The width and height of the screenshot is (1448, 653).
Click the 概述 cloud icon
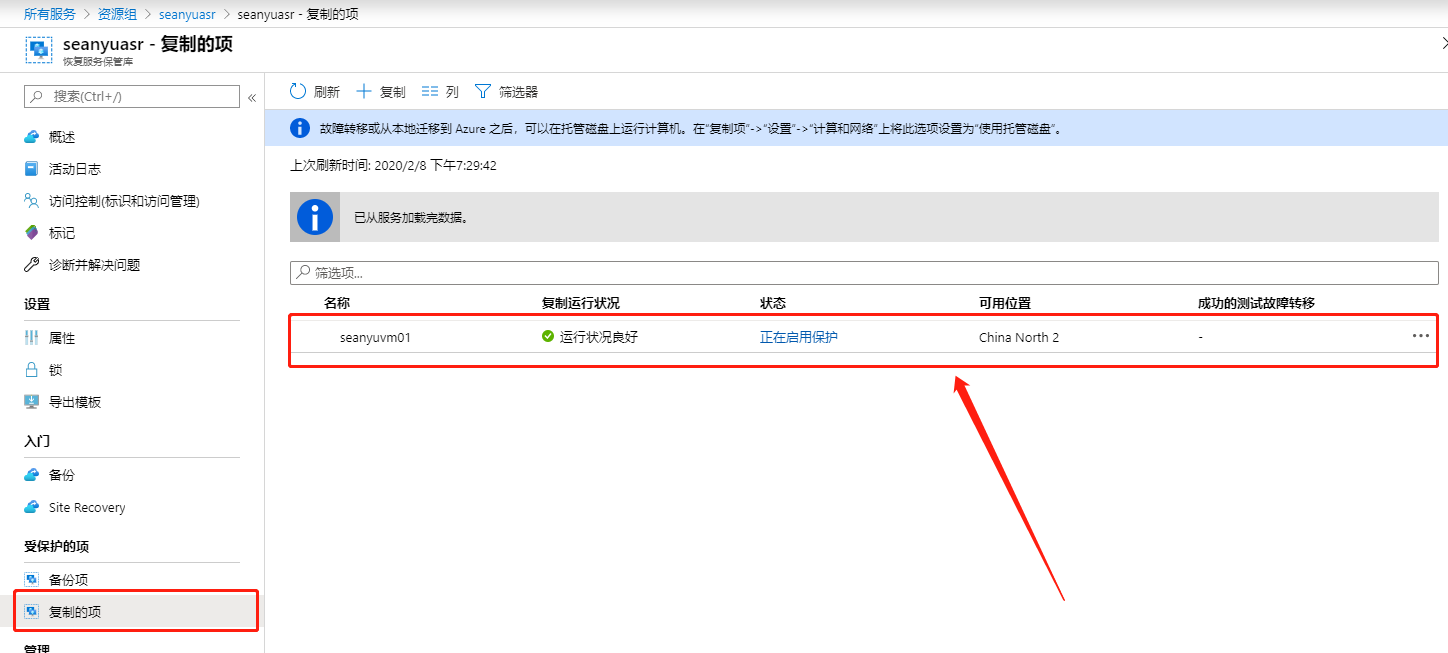point(31,137)
